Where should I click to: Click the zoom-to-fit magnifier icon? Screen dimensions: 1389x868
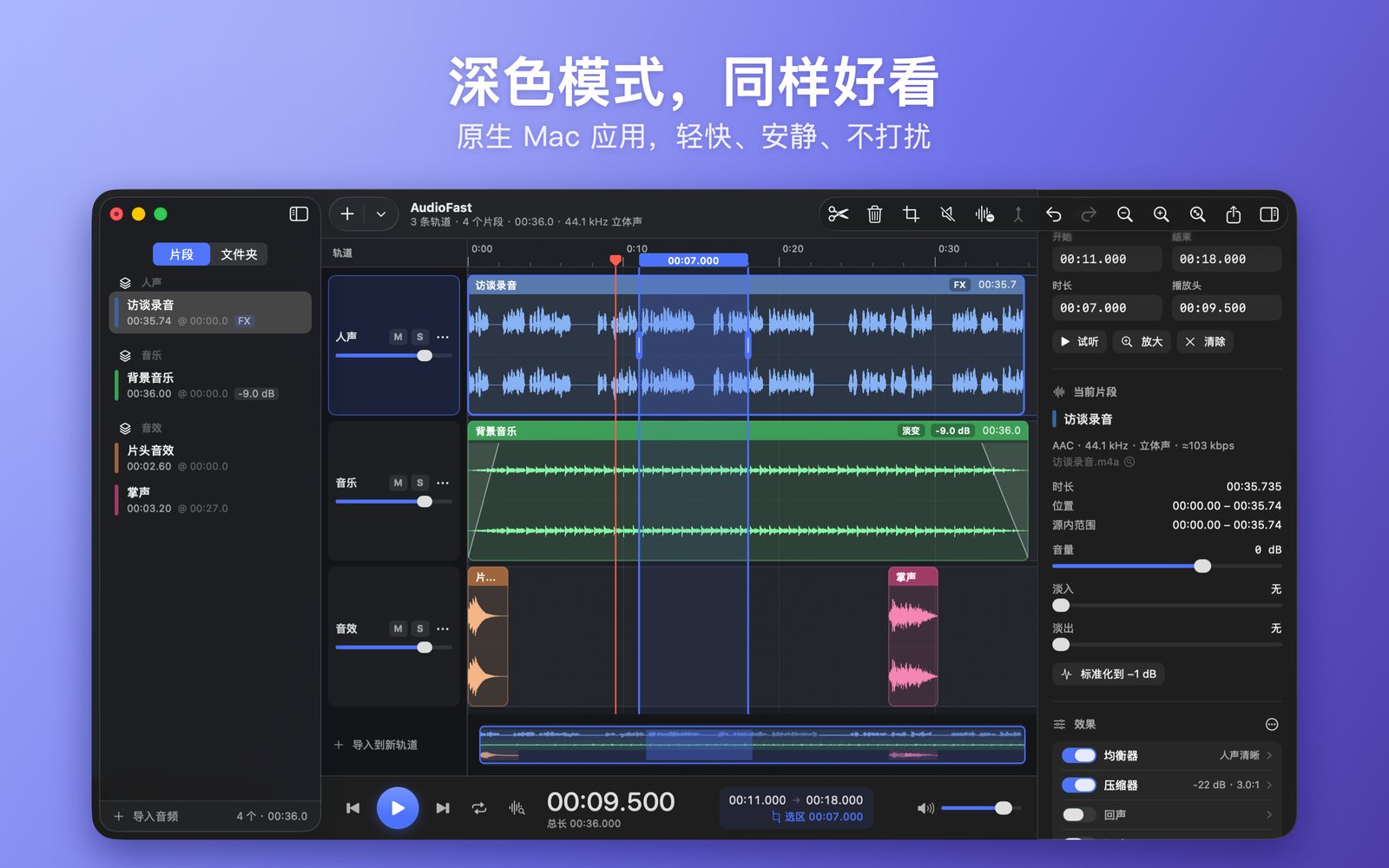pos(1197,214)
